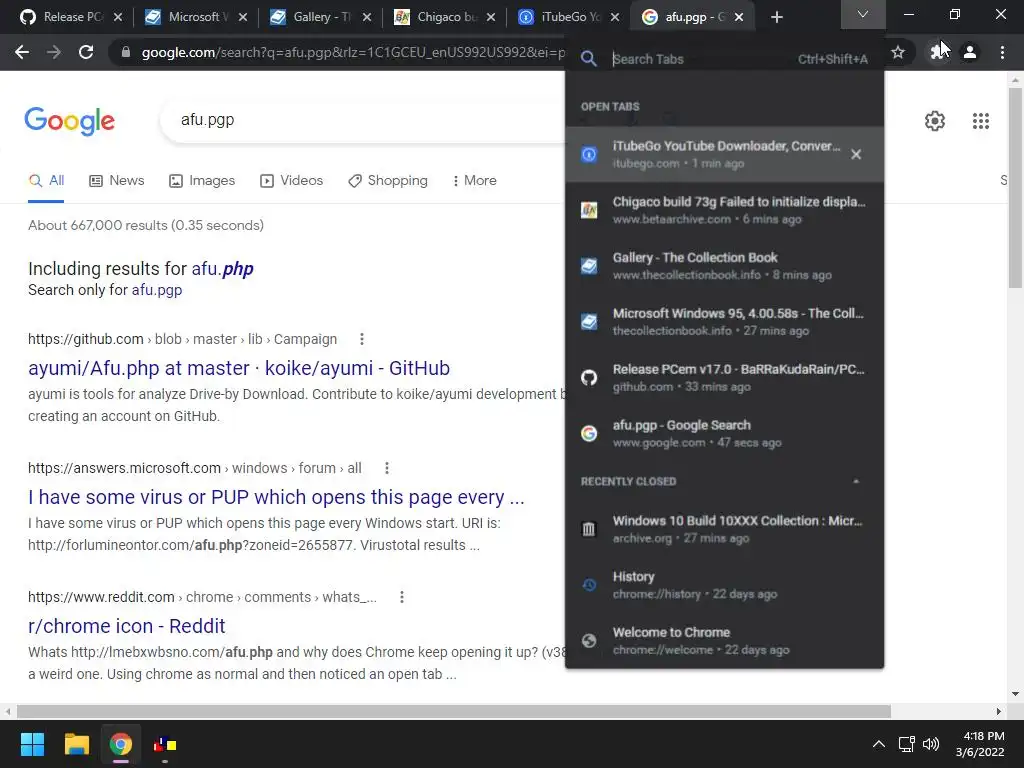The height and width of the screenshot is (768, 1024).
Task: Open the network tray icon
Action: click(x=906, y=744)
